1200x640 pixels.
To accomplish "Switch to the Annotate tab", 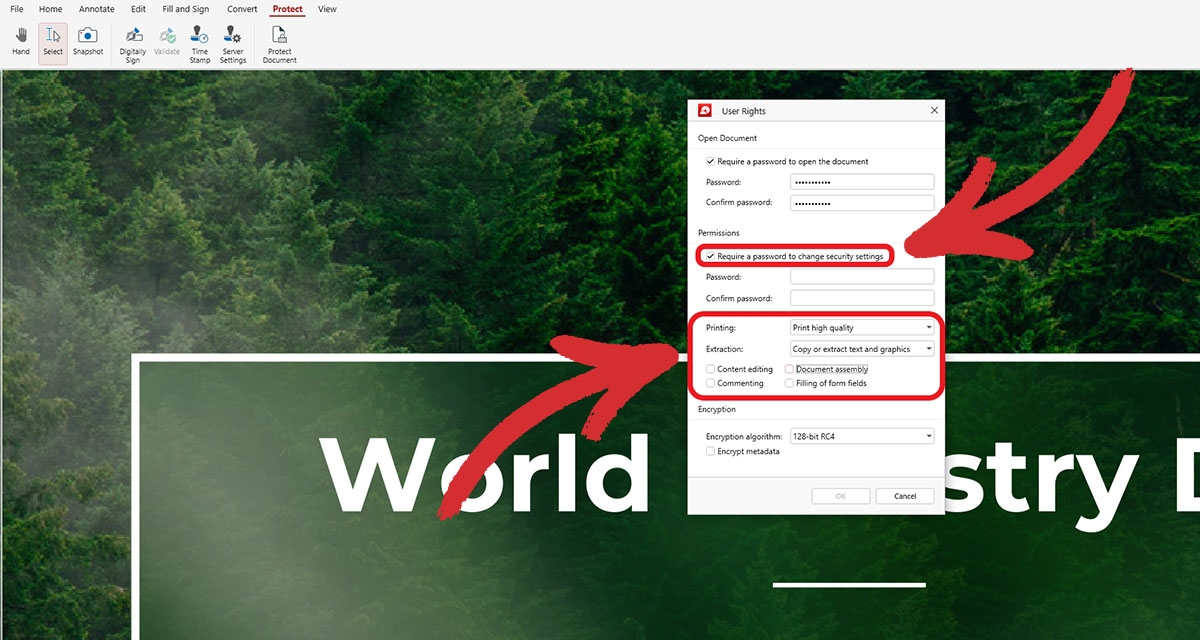I will (97, 9).
